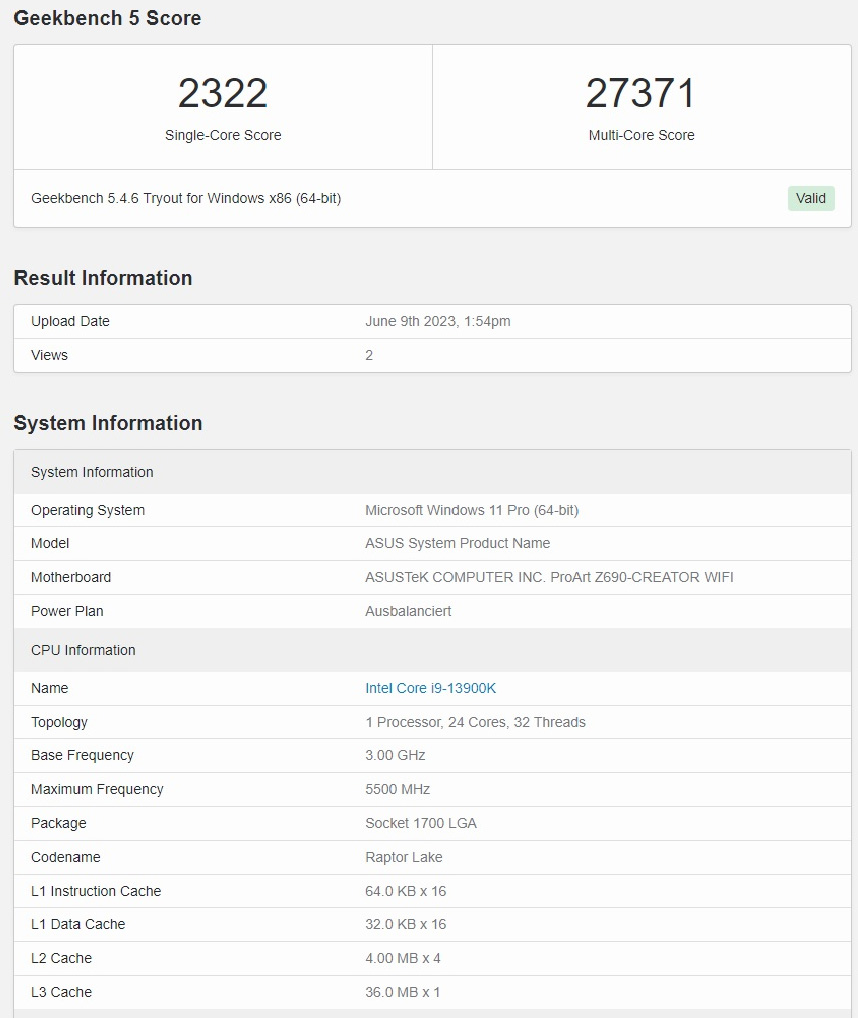This screenshot has width=858, height=1018.
Task: Click the Views count value
Action: 369,355
